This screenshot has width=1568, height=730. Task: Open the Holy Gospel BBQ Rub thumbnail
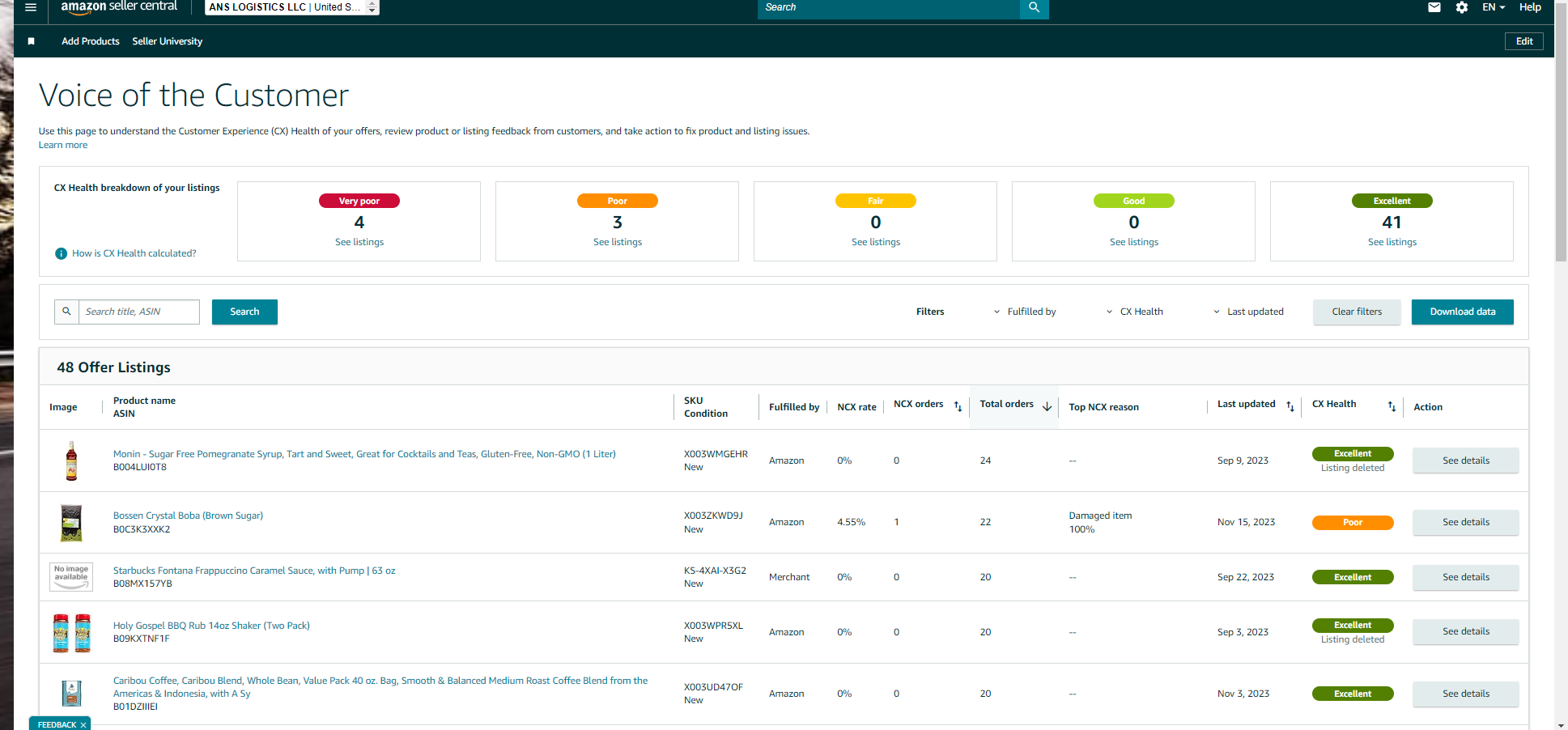tap(71, 632)
